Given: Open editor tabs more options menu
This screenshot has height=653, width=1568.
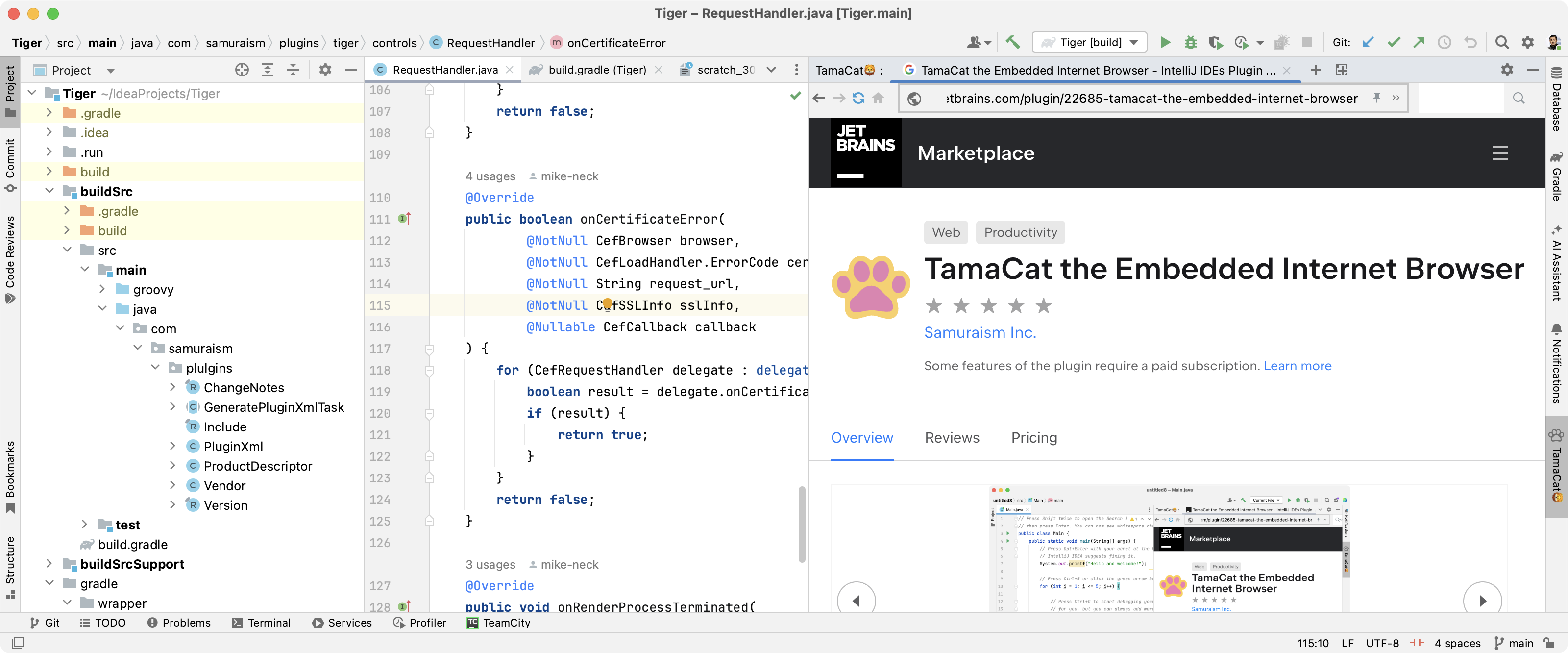Looking at the screenshot, I should [796, 70].
